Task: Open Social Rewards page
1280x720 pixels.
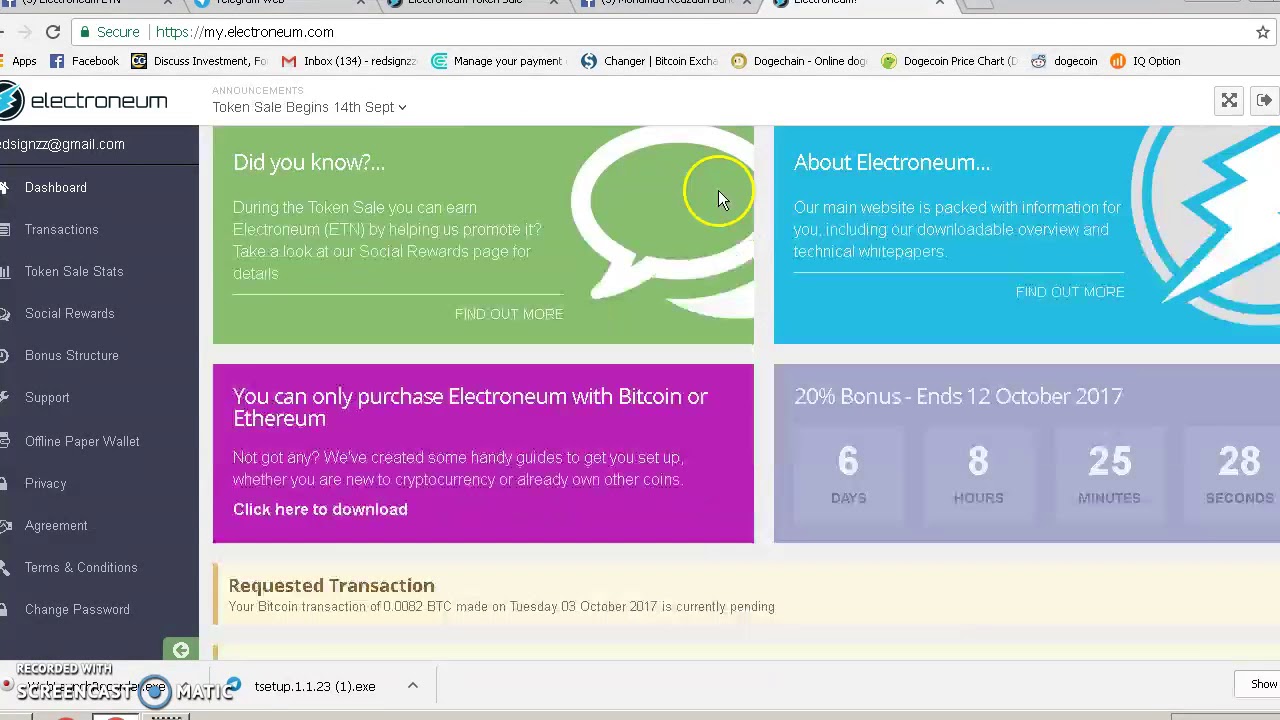Action: click(x=69, y=313)
